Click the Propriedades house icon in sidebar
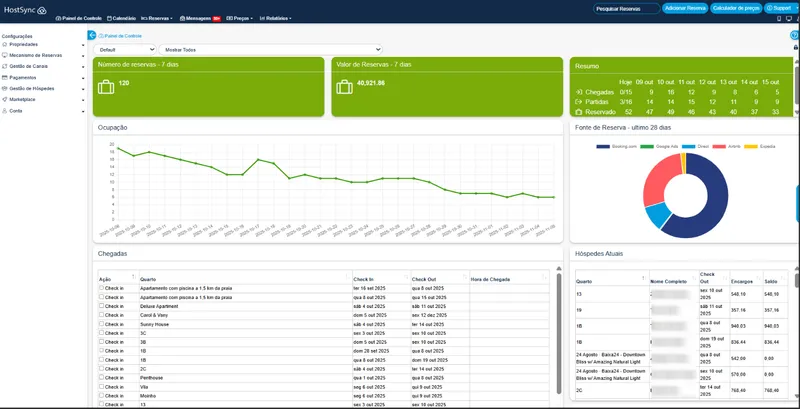 pos(5,44)
